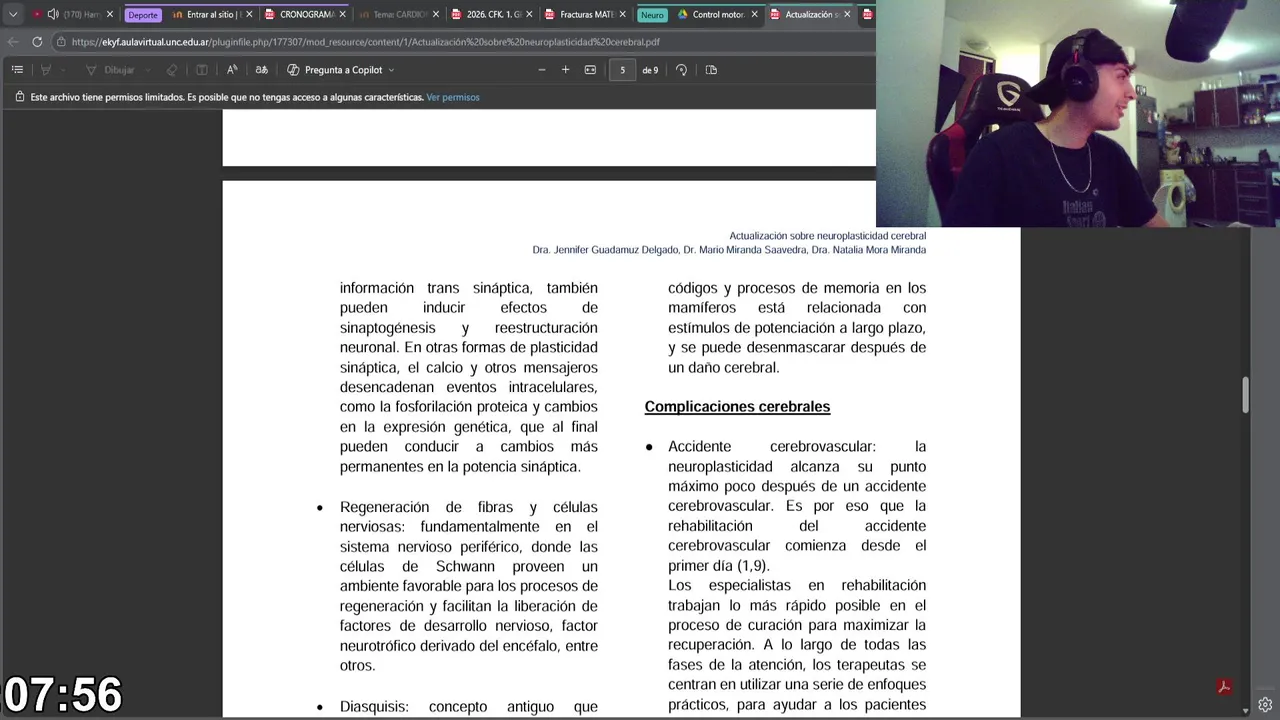The height and width of the screenshot is (720, 1280).
Task: Select the eraser tool
Action: tap(172, 70)
